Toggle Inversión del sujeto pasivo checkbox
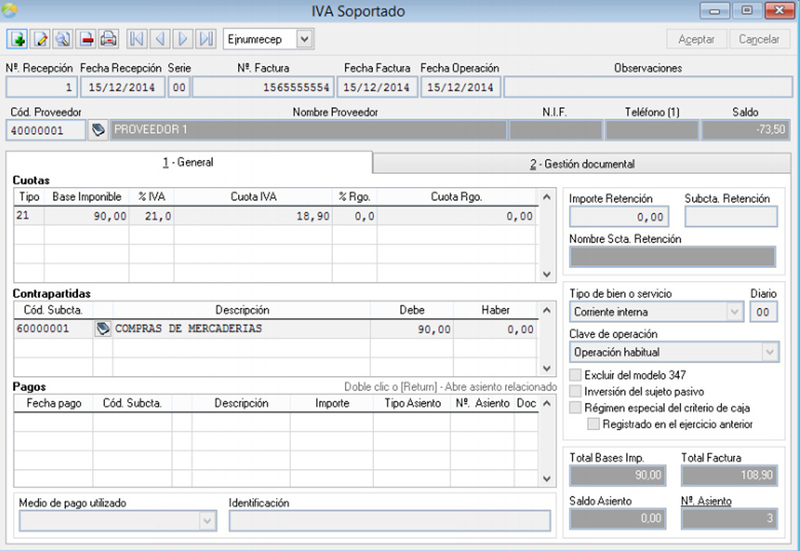800x551 pixels. tap(576, 391)
